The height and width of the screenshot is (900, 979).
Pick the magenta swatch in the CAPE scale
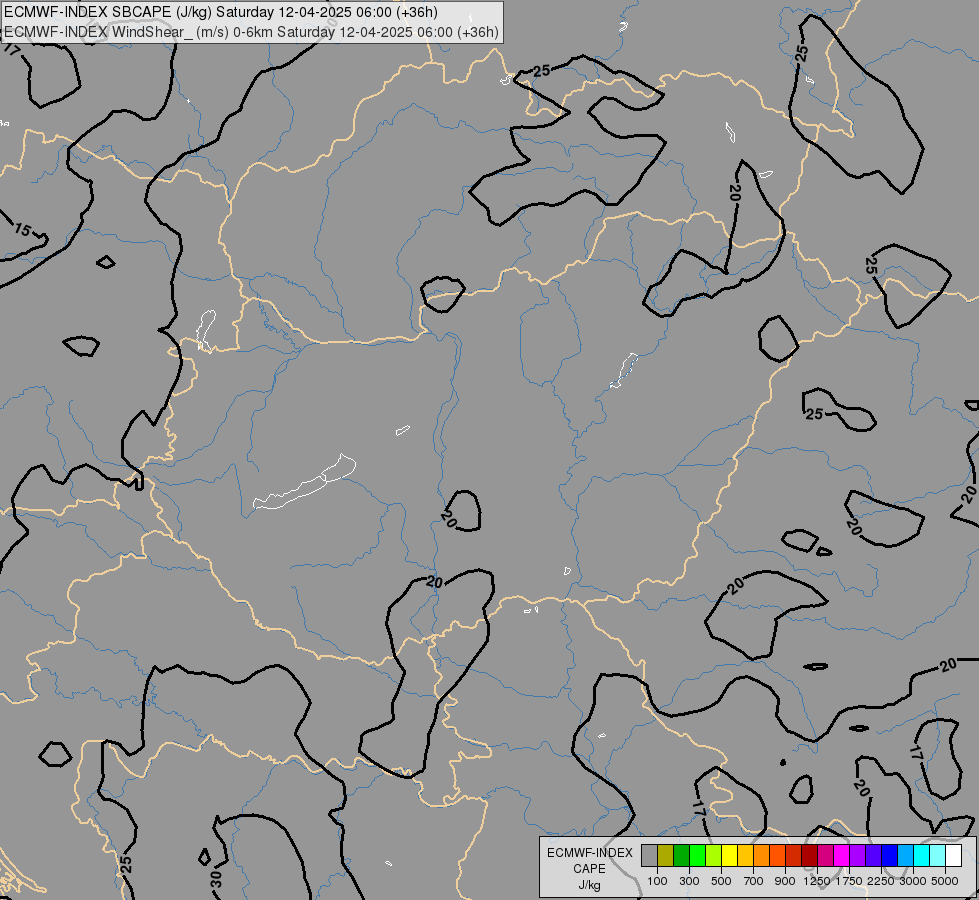842,855
